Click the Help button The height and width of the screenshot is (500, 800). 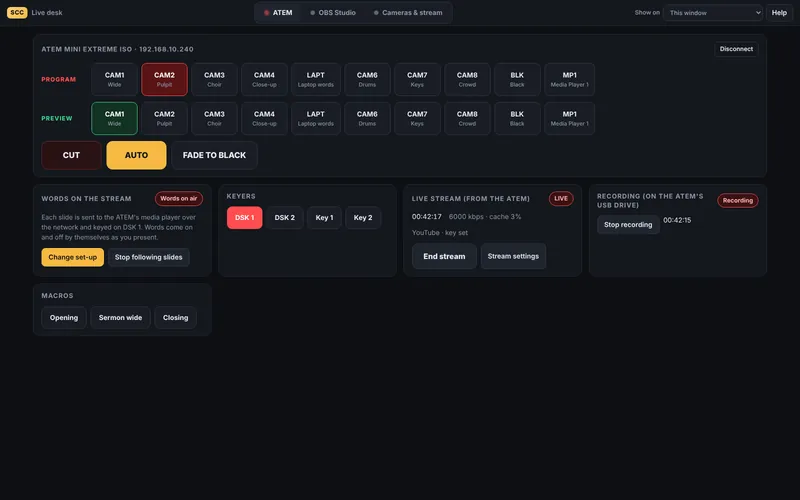coord(779,13)
